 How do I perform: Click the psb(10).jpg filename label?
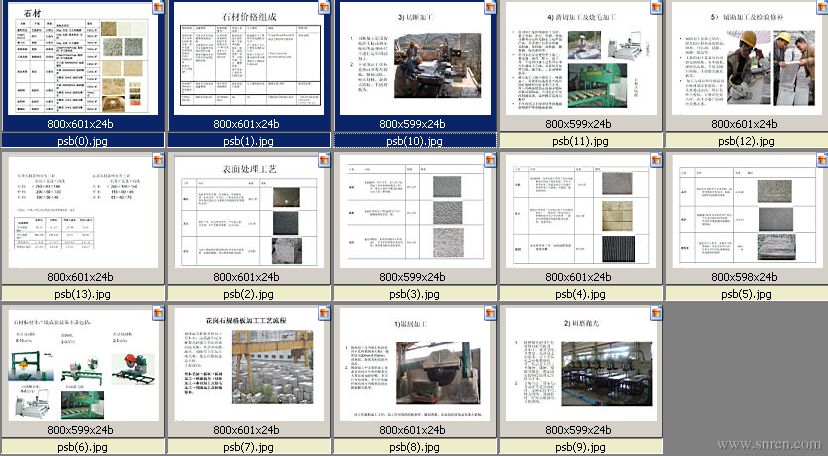[x=415, y=141]
